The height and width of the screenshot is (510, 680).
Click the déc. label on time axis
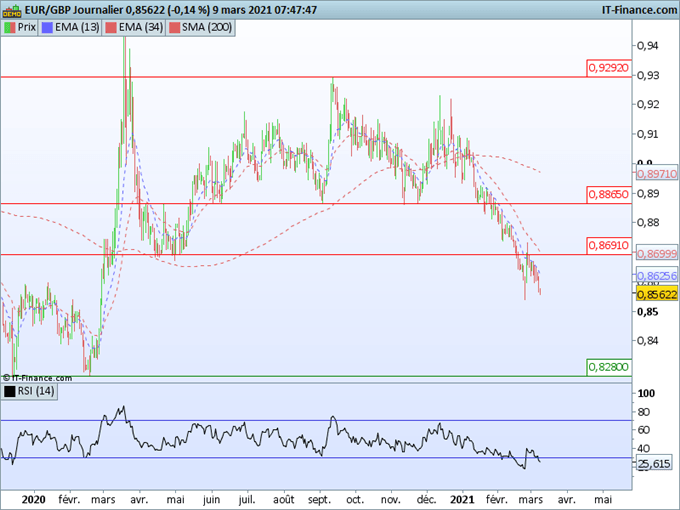(x=426, y=500)
